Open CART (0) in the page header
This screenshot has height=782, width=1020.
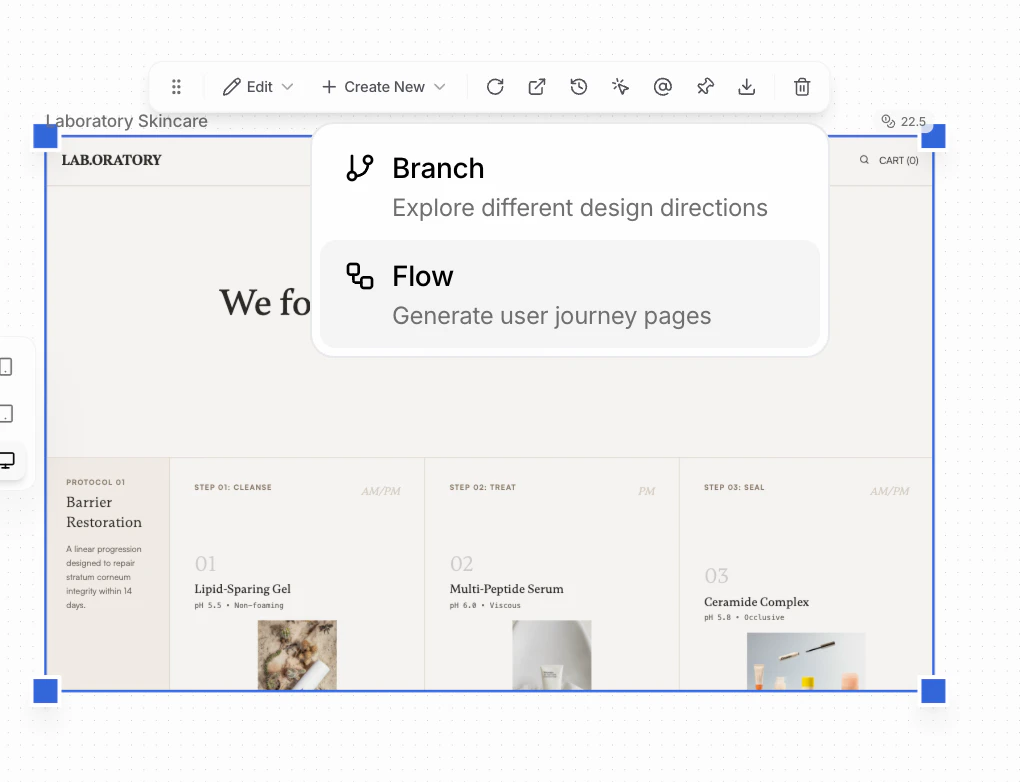[x=898, y=160]
